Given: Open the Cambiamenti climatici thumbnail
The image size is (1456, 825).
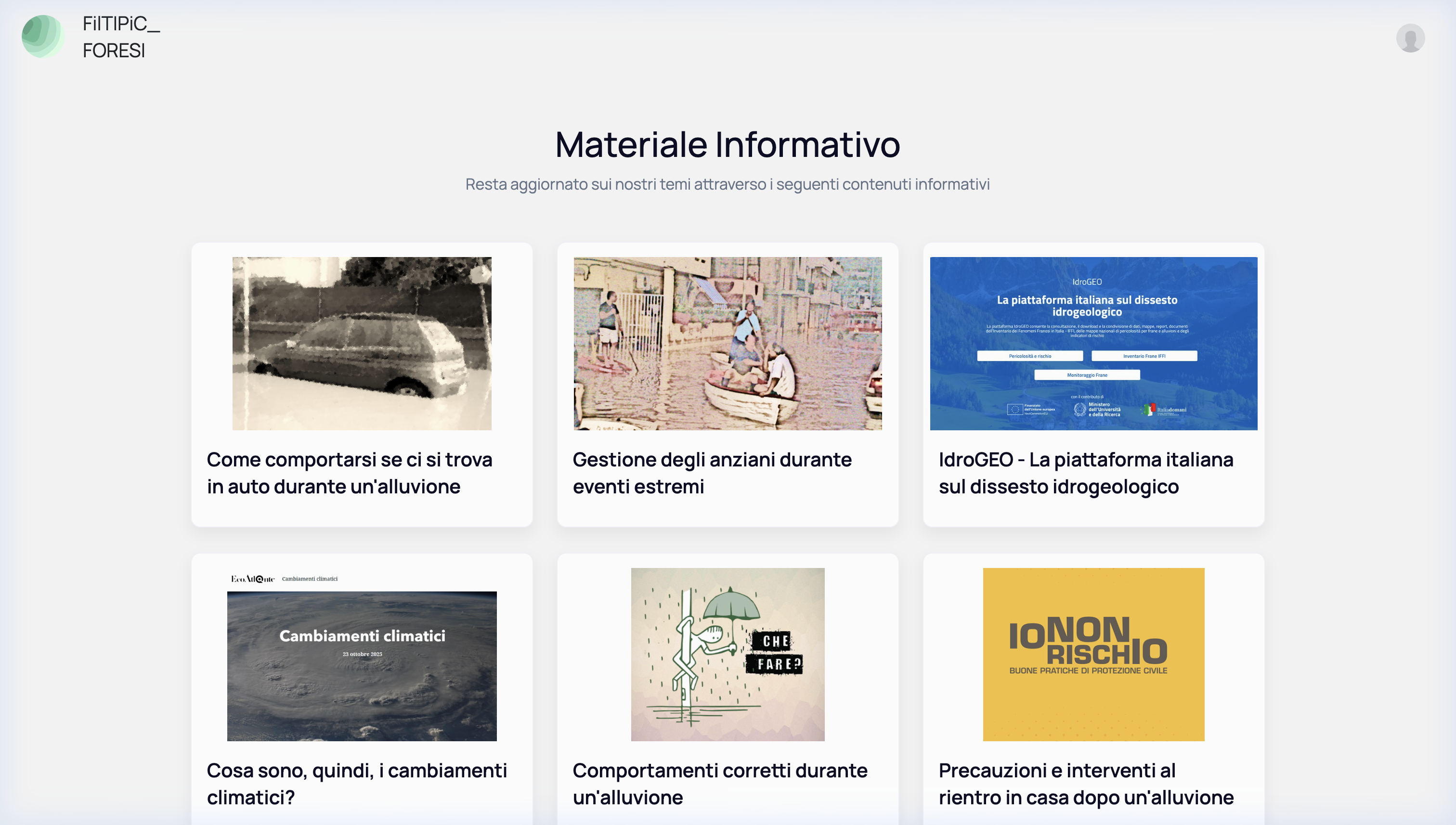Looking at the screenshot, I should (362, 655).
